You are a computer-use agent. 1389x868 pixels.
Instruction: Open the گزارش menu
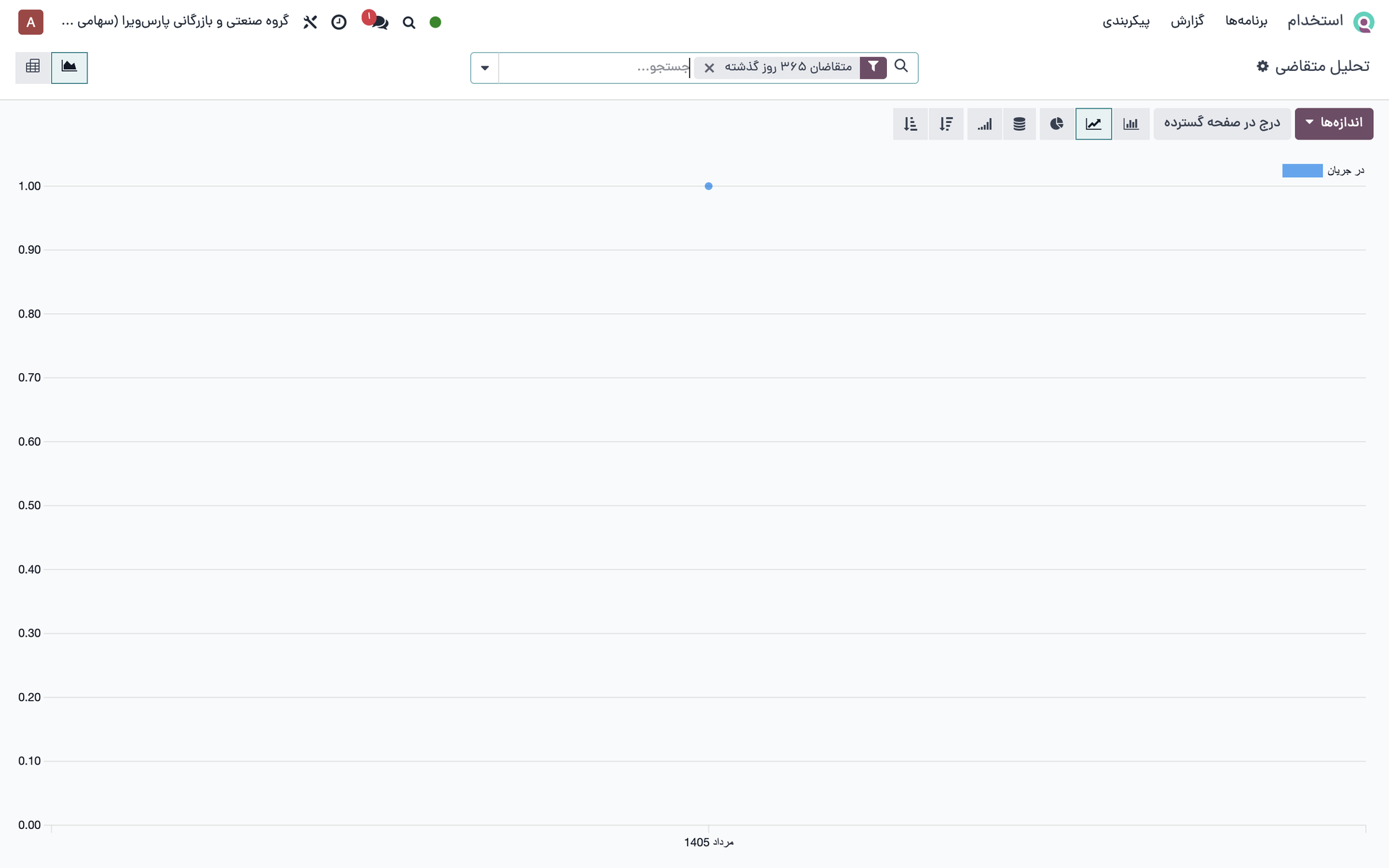pos(1187,21)
